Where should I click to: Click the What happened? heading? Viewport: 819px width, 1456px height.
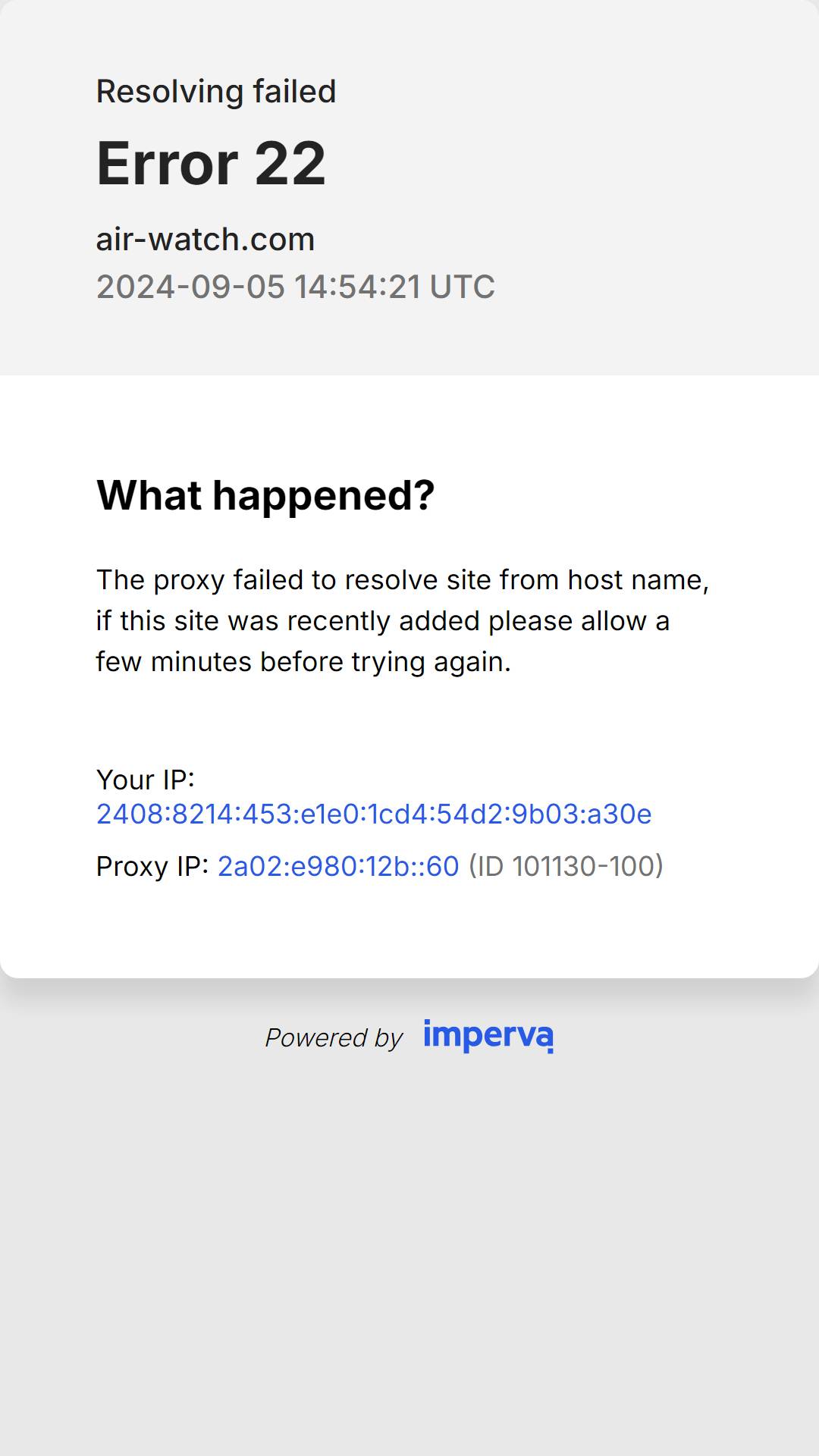(265, 496)
